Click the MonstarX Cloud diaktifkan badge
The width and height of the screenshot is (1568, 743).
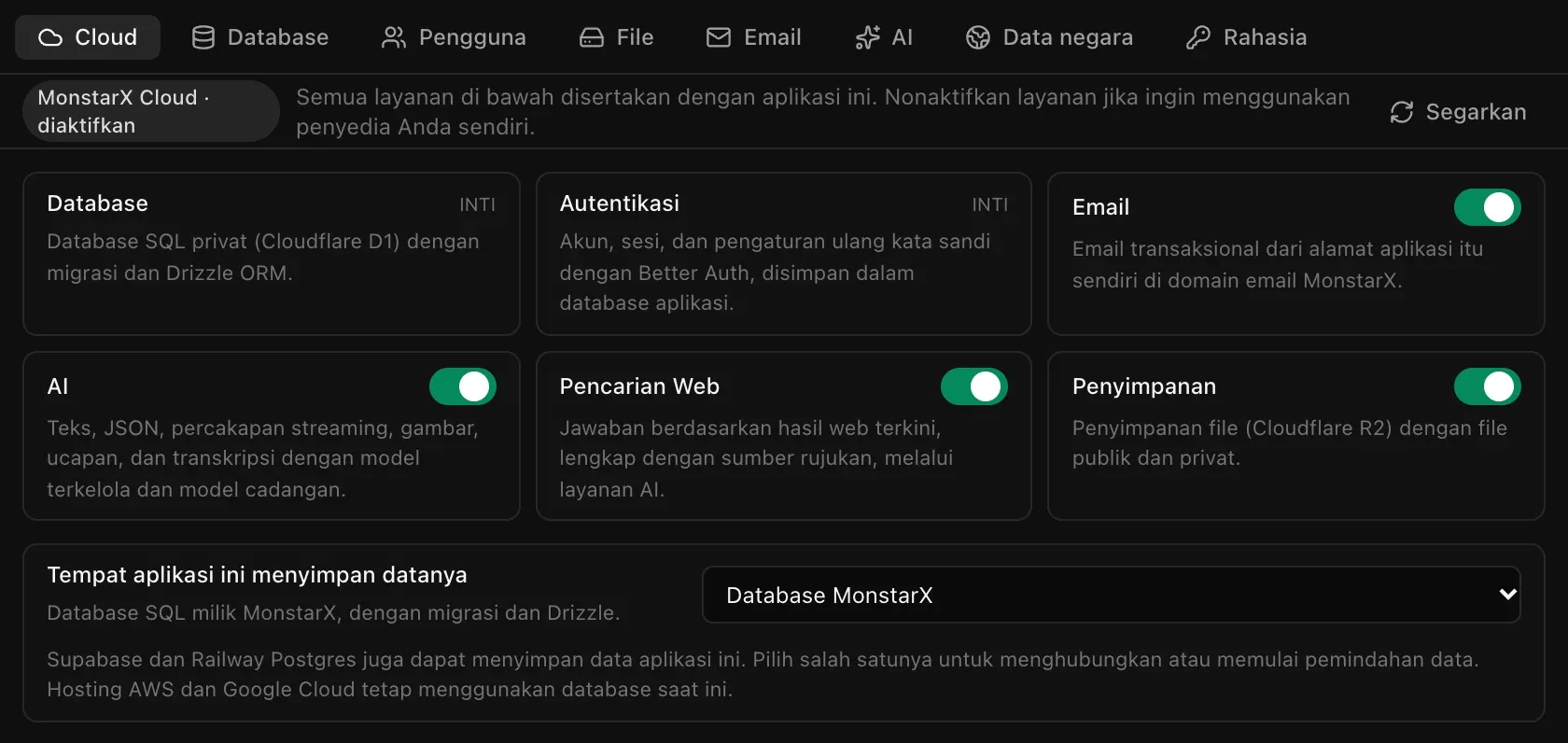[151, 111]
